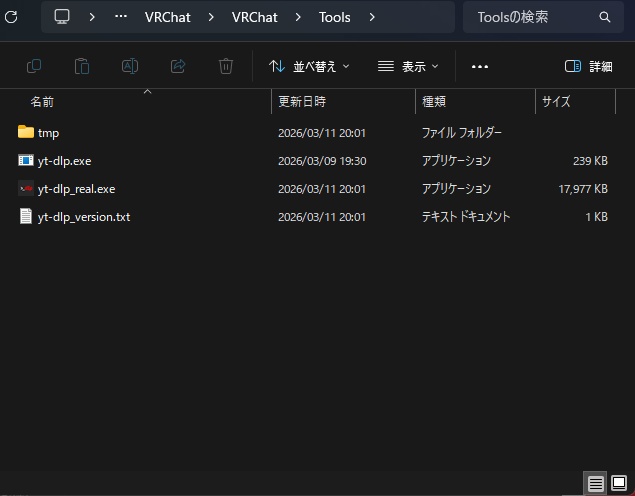Click the Share toolbar icon
The width and height of the screenshot is (635, 496).
[x=178, y=66]
